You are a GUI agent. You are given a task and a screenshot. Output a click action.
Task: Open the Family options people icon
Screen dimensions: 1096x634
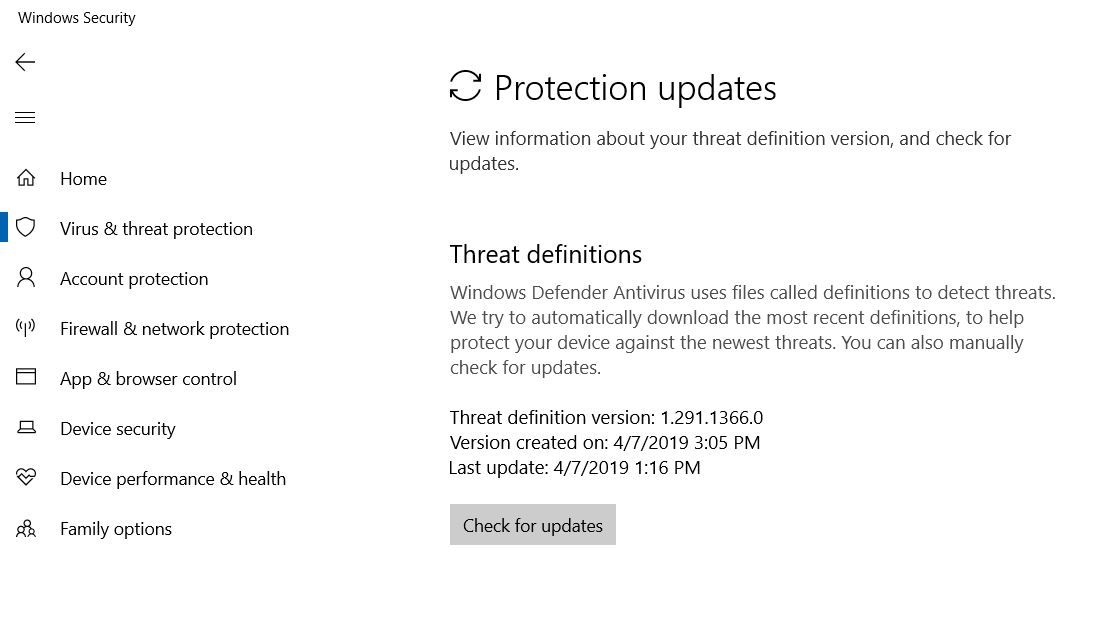26,528
